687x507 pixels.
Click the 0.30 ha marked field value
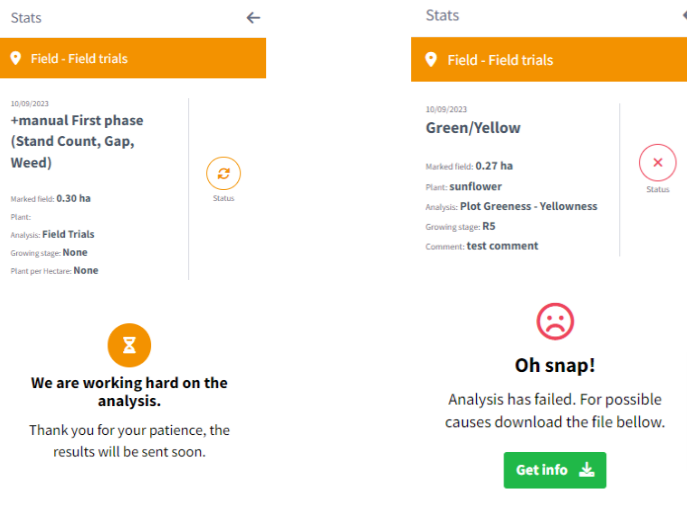click(x=74, y=198)
